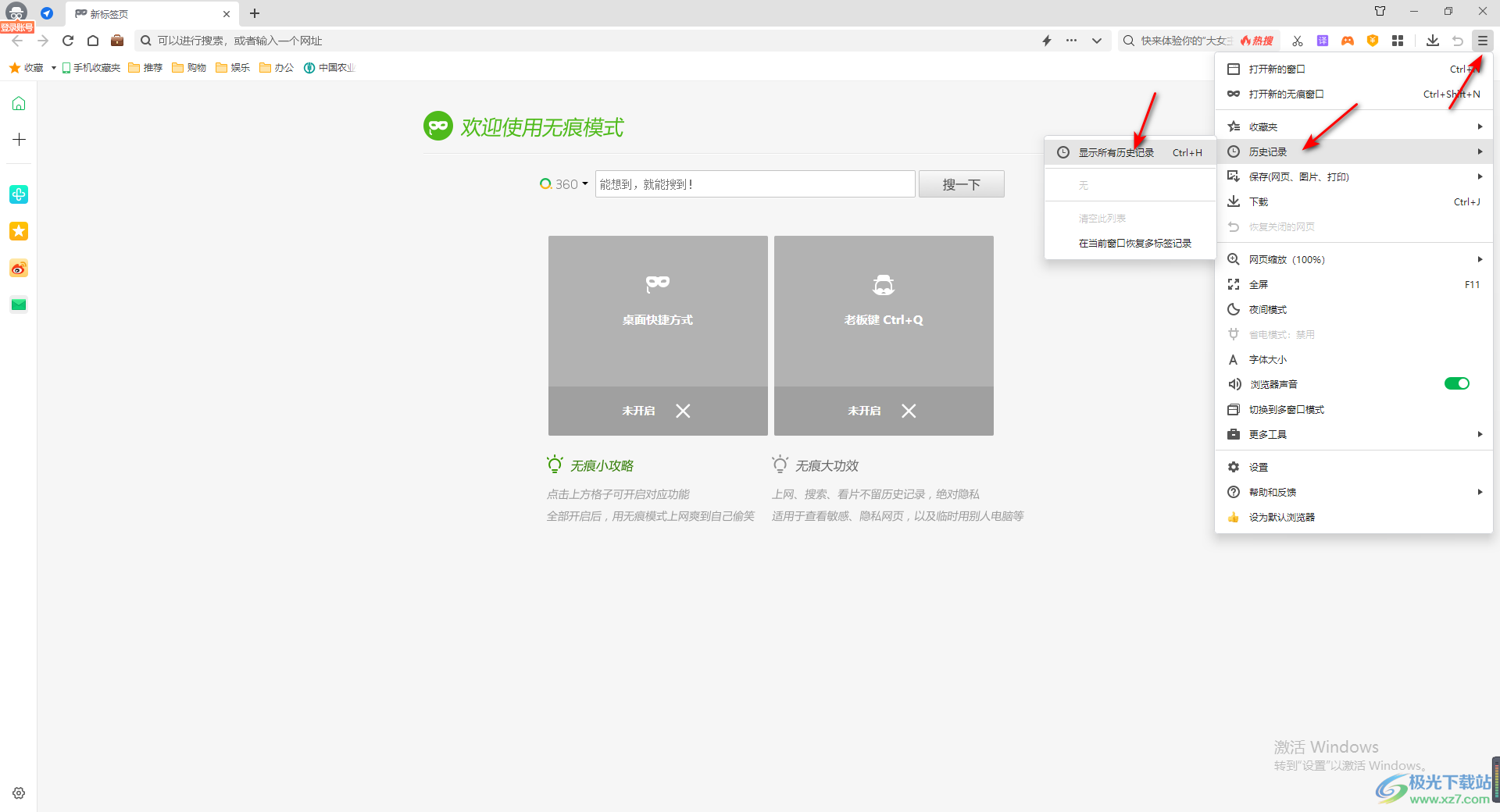Open the 娱乐 bookmarks folder

234,68
